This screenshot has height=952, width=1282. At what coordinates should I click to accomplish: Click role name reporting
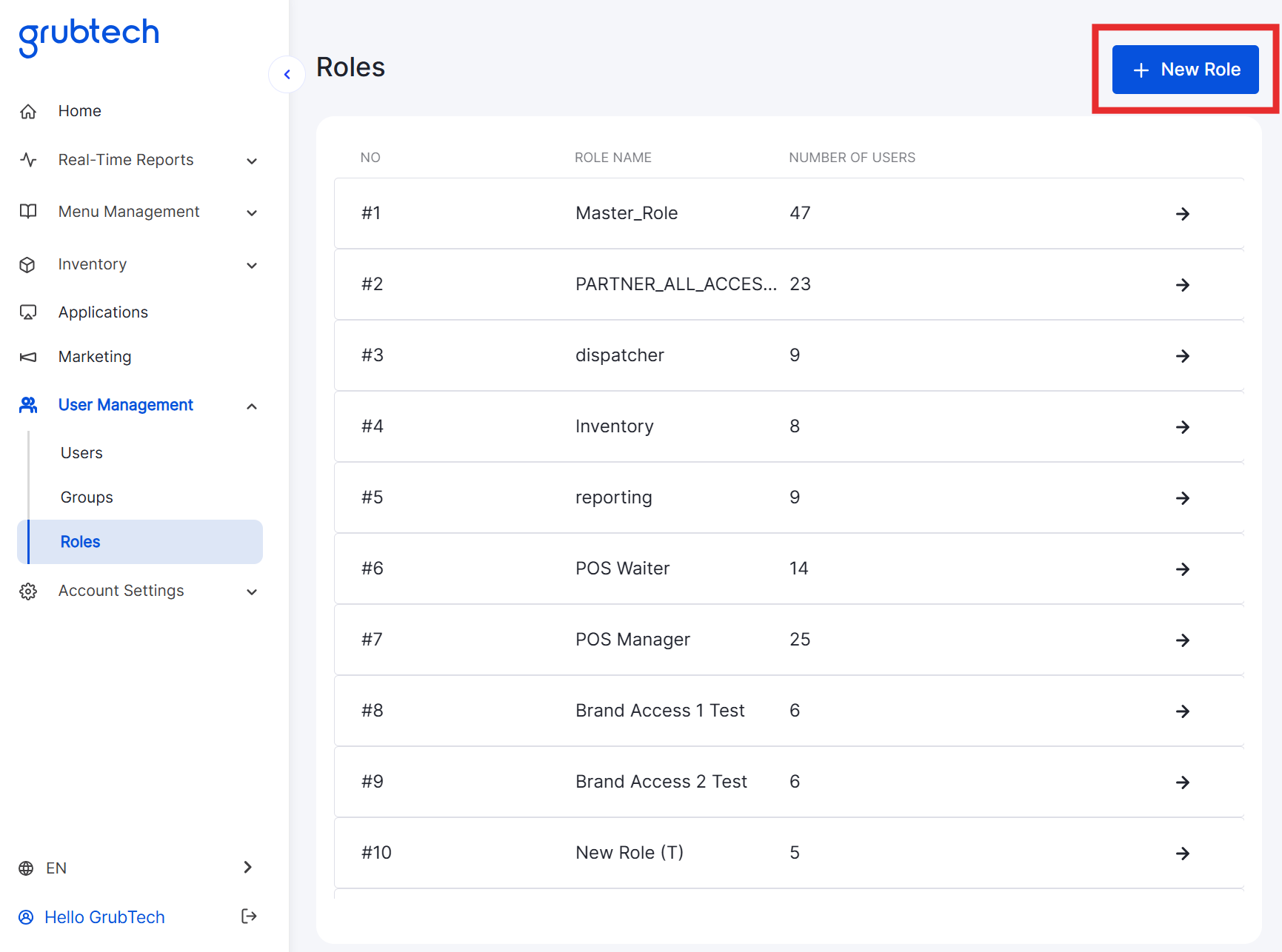tap(614, 497)
